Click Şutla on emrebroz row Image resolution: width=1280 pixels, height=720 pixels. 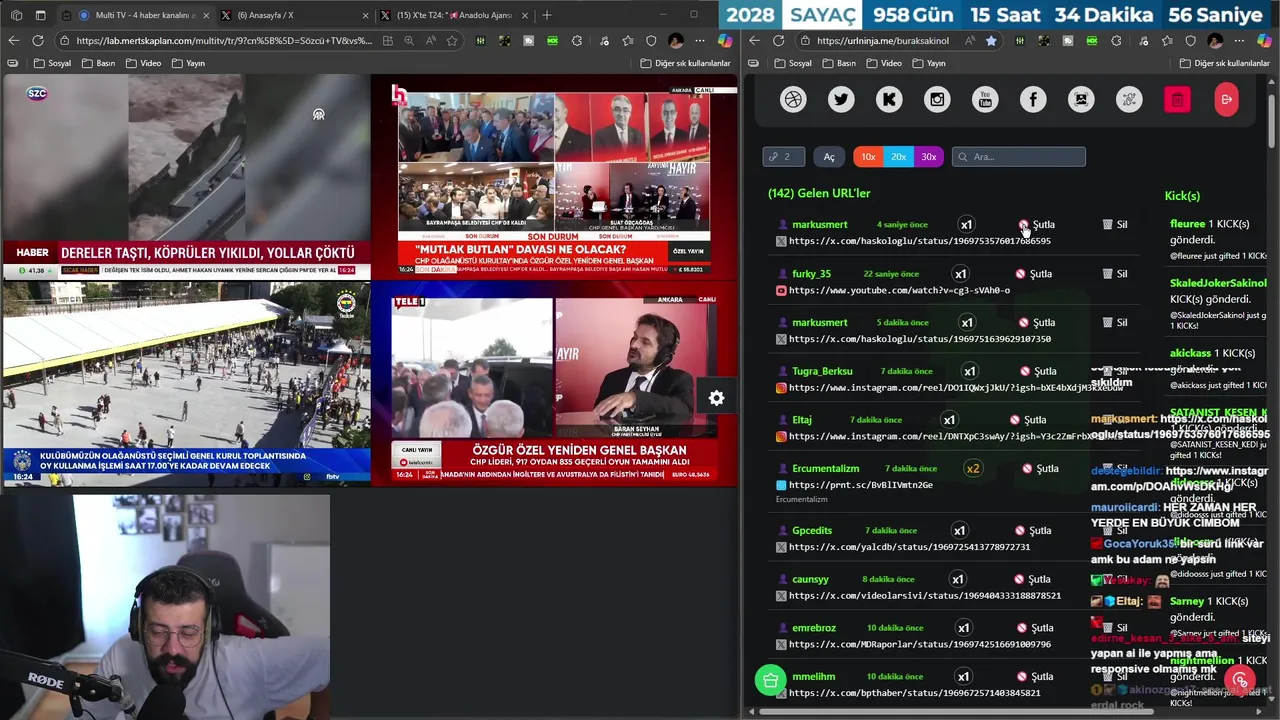[1034, 628]
